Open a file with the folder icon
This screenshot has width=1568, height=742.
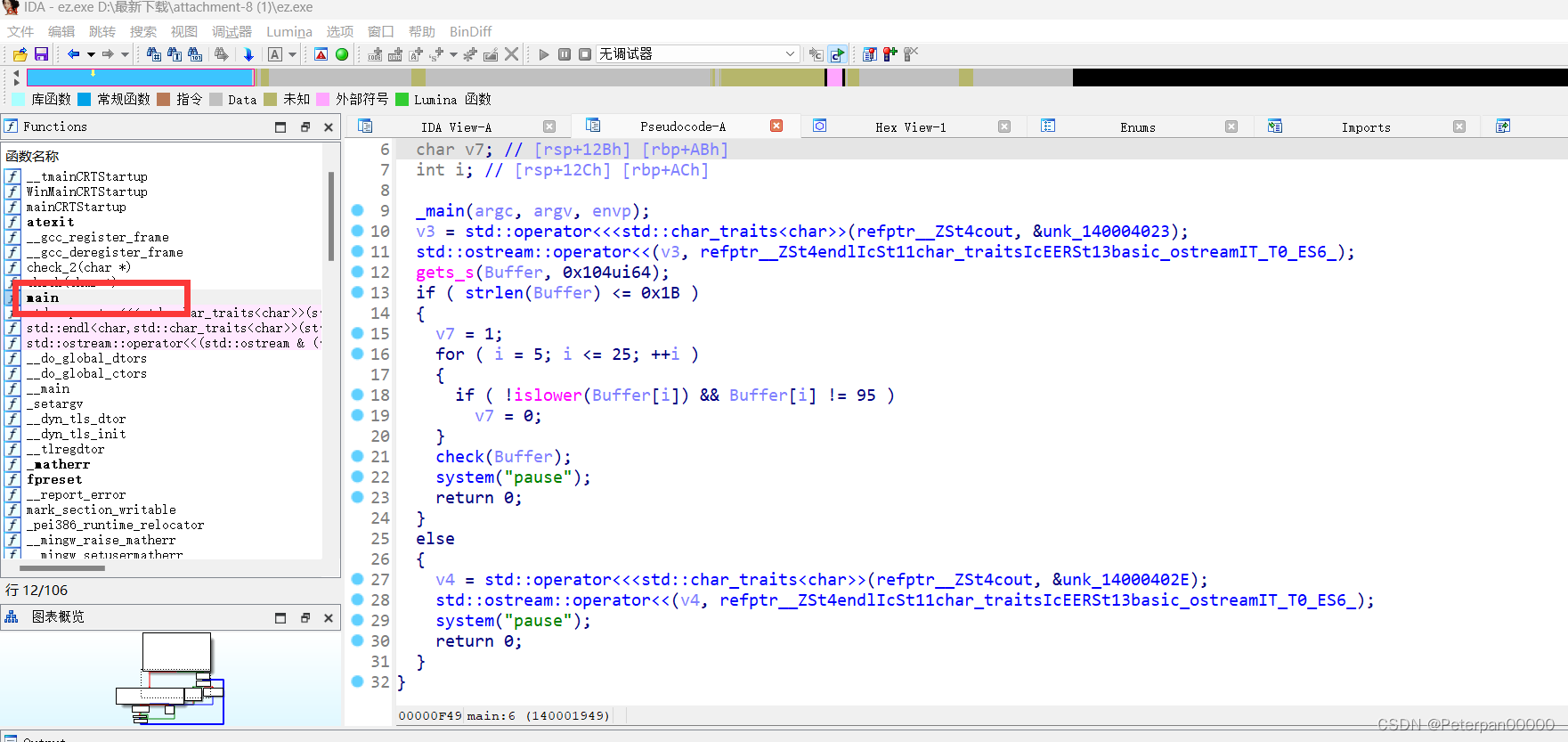coord(20,54)
